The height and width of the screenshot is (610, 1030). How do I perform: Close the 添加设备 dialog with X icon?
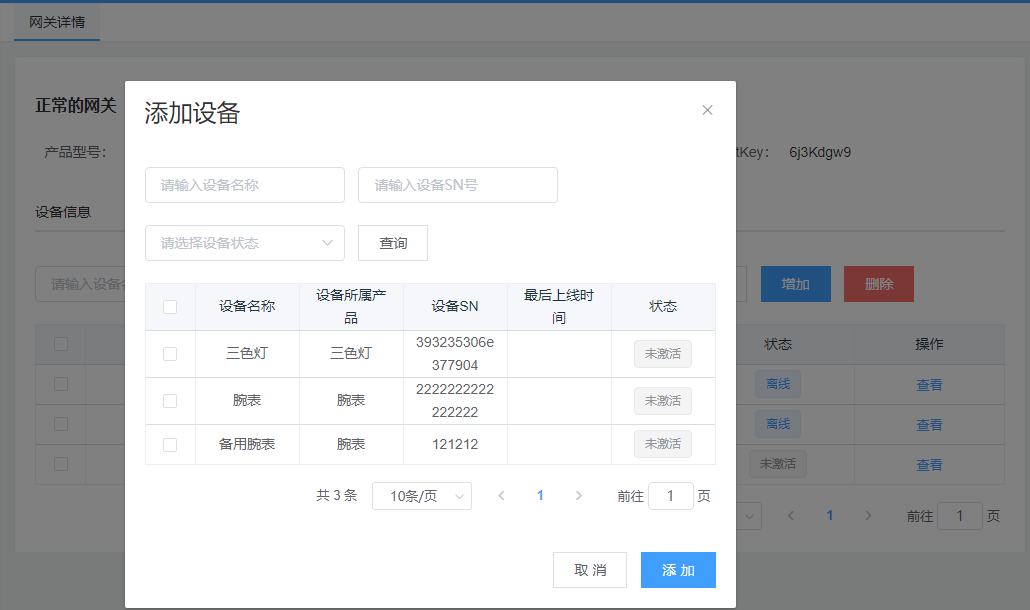[x=707, y=110]
